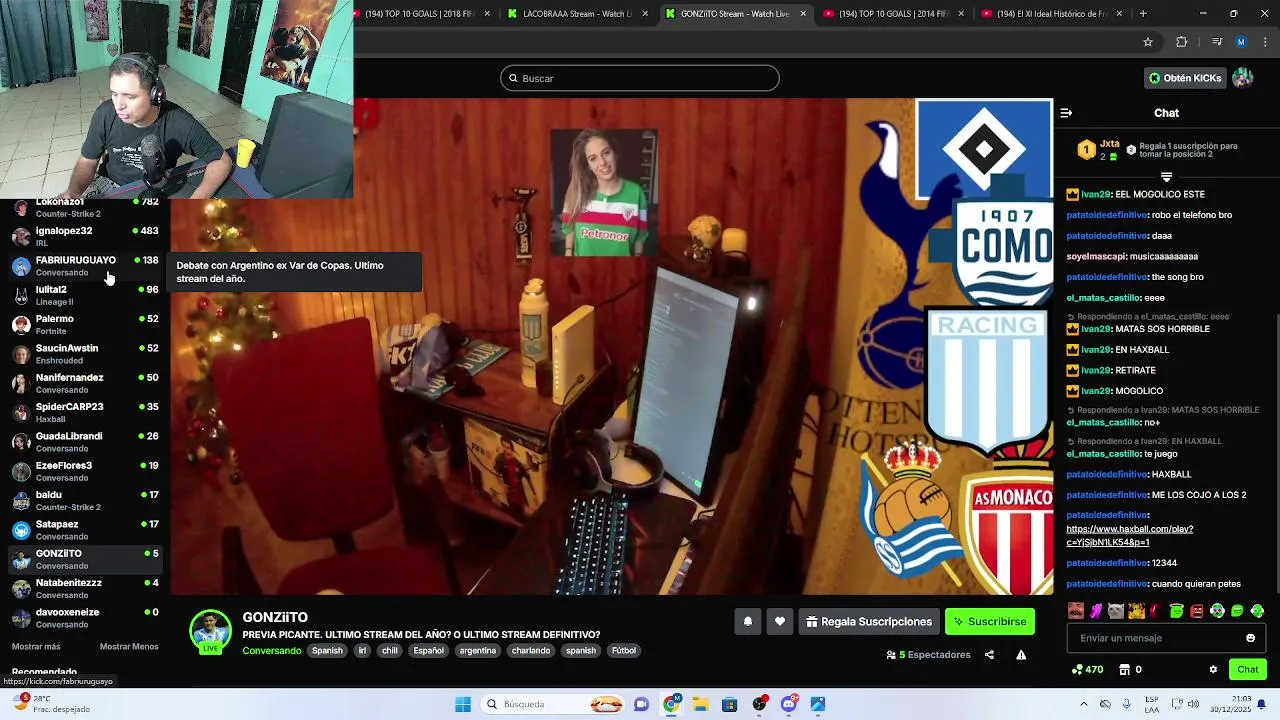1280x720 pixels.
Task: Open the Chrome profile M icon
Action: click(1241, 42)
